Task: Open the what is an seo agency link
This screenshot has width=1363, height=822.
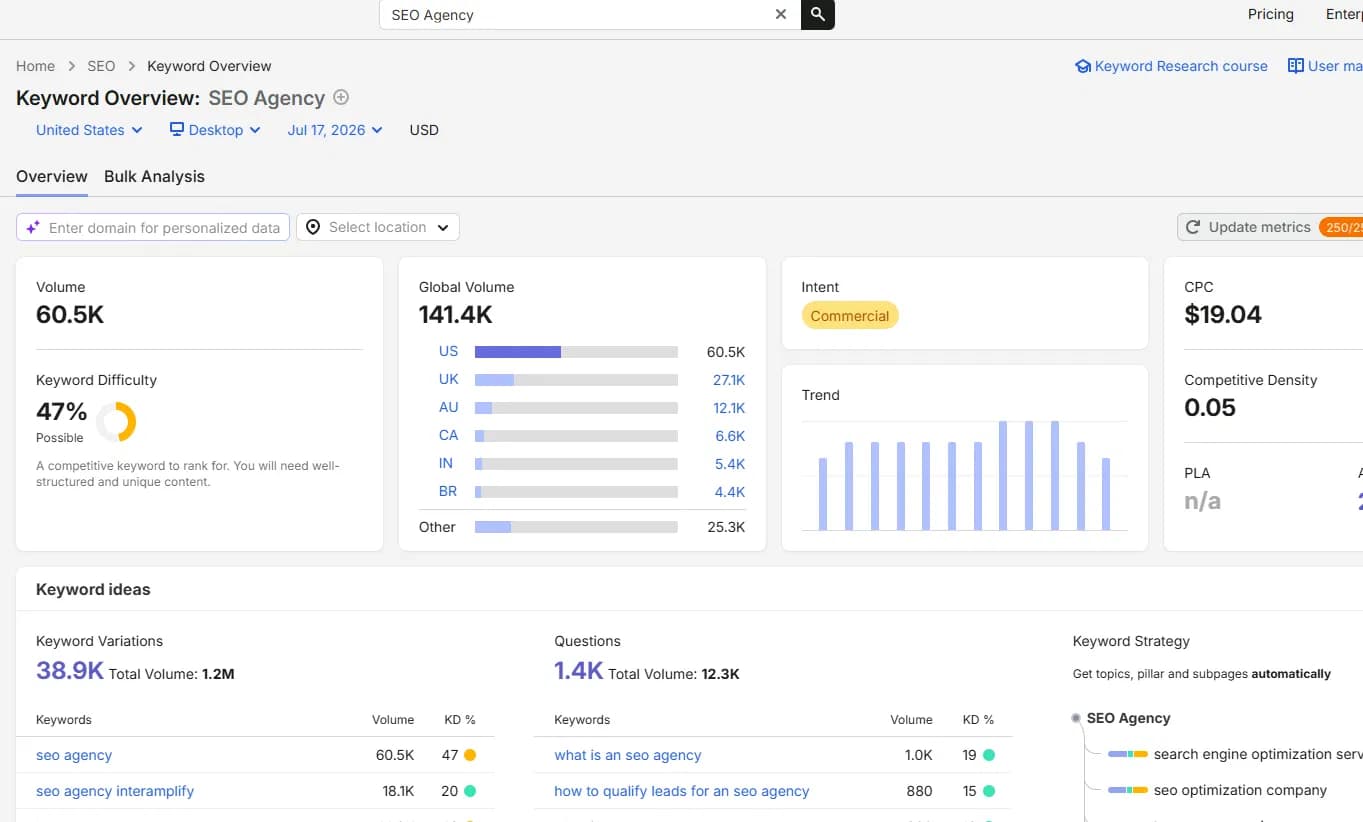Action: (x=628, y=755)
